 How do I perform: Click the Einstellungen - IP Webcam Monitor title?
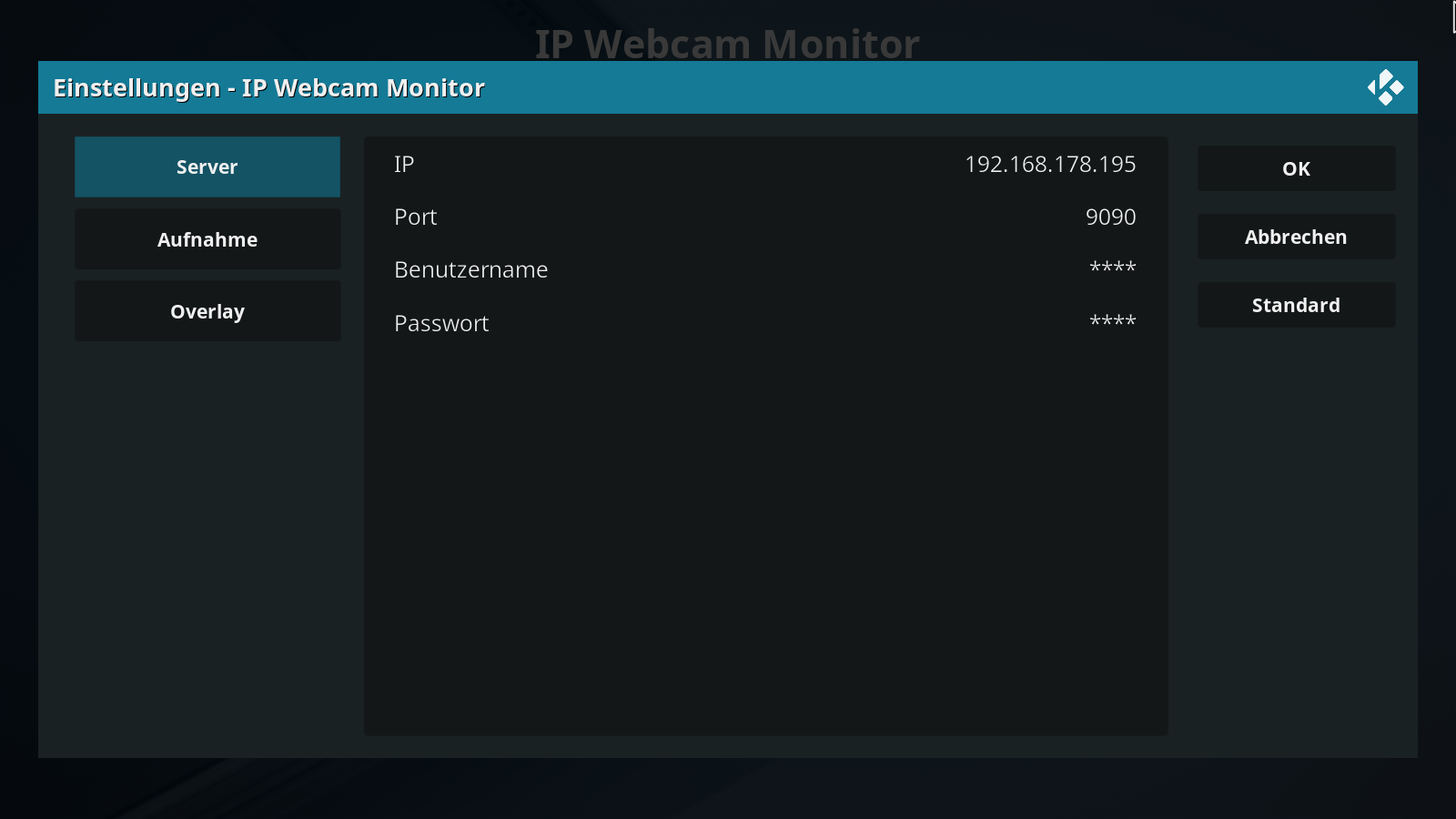pos(268,87)
